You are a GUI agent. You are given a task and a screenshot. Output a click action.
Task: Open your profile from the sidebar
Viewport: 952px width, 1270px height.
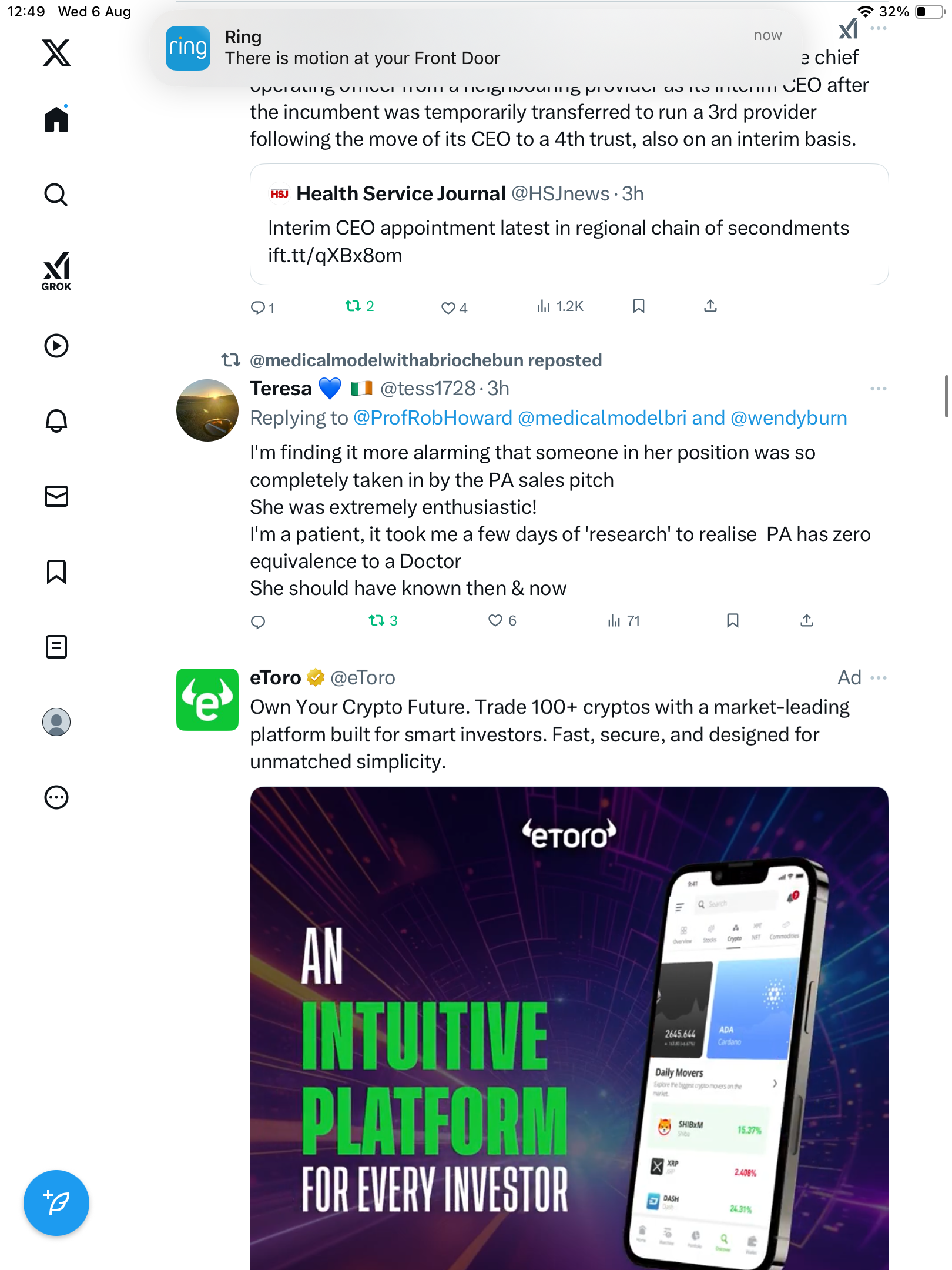tap(56, 722)
